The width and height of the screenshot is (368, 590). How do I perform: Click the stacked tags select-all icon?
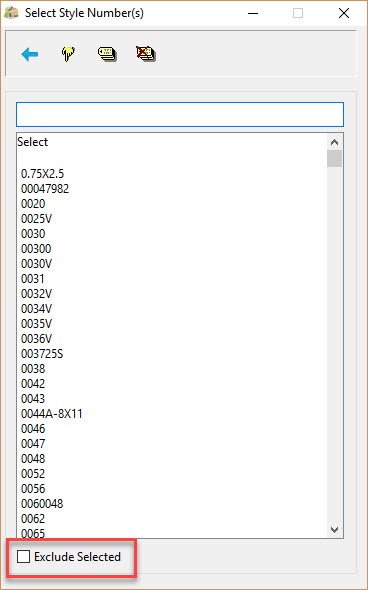point(107,54)
